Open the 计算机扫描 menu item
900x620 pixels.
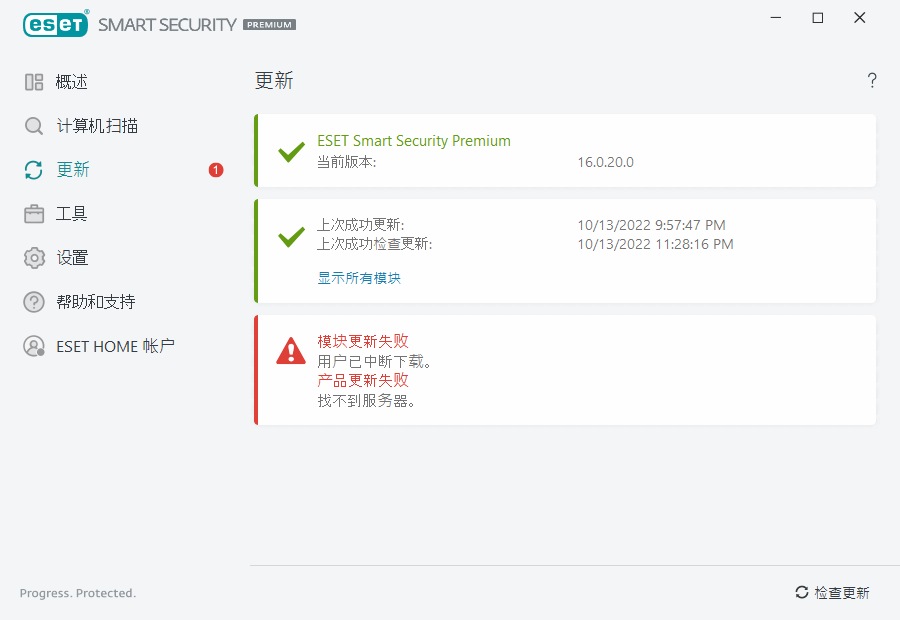(x=97, y=126)
